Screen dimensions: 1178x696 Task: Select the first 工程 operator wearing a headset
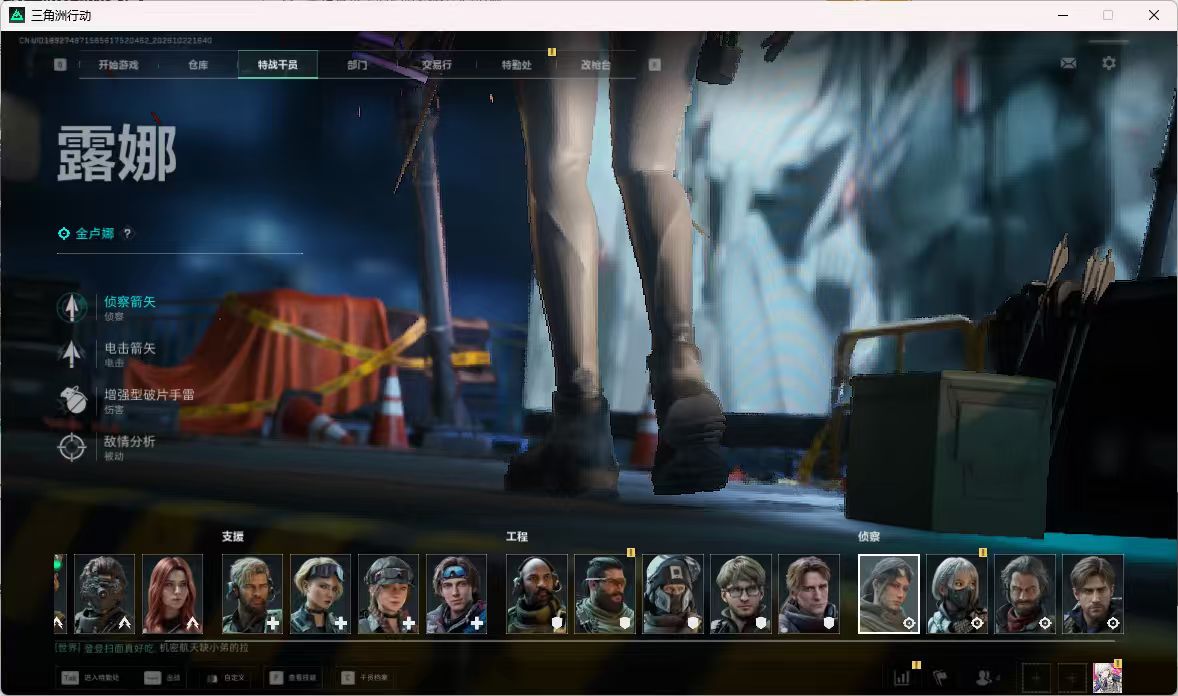coord(536,594)
